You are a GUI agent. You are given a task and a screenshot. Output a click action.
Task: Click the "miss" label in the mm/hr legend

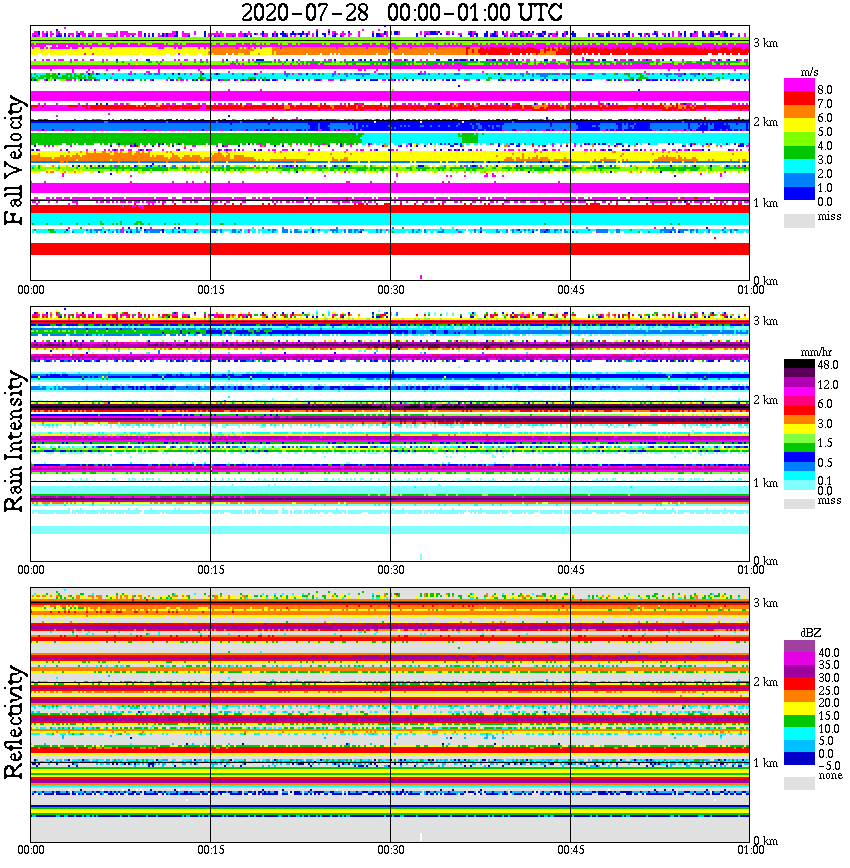829,500
